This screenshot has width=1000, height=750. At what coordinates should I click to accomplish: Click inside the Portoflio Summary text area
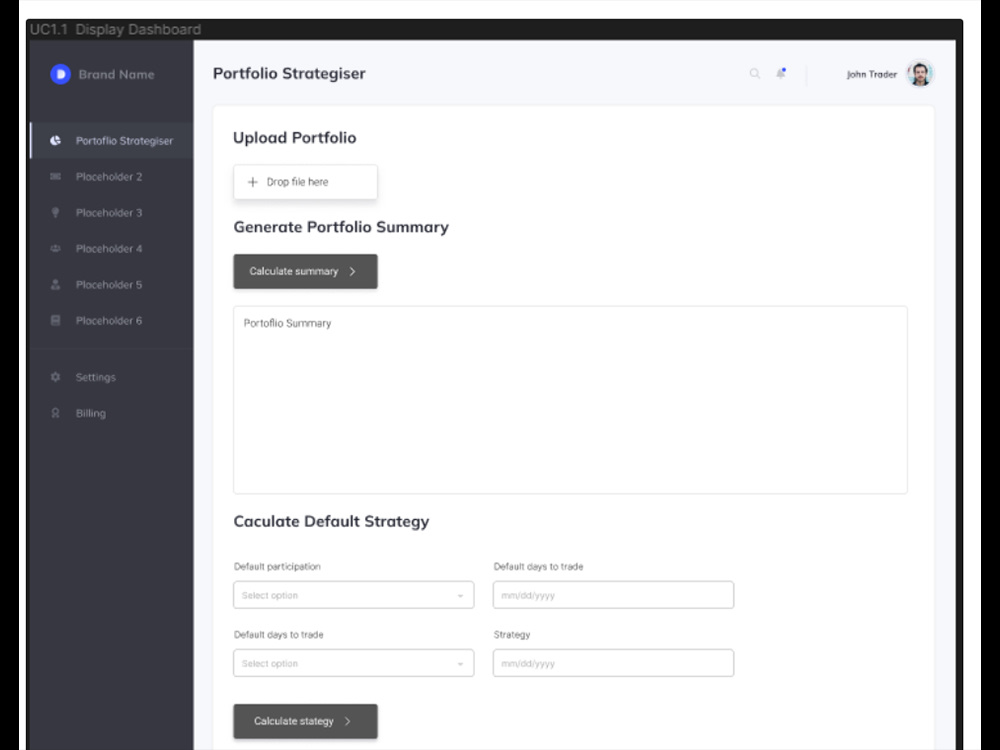(x=570, y=400)
